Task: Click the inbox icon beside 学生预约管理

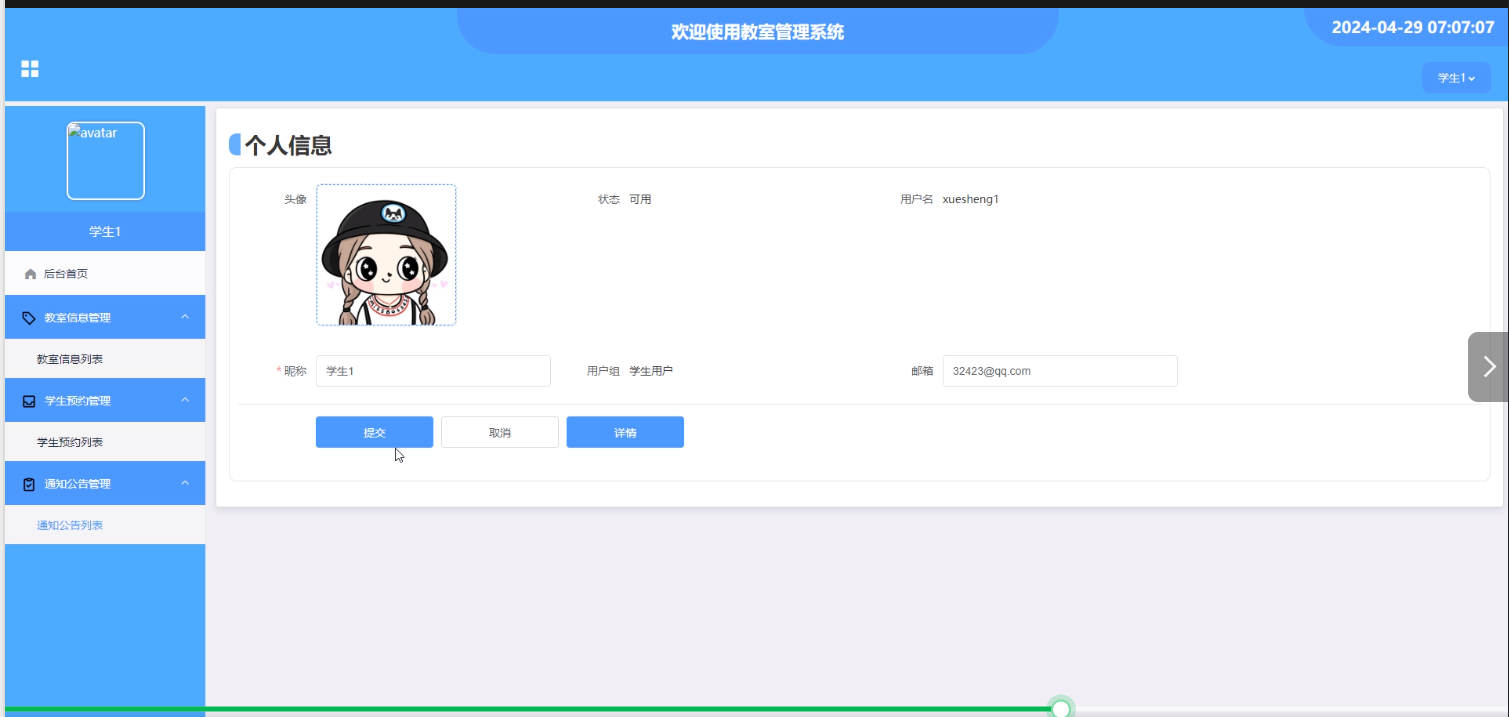Action: point(29,401)
